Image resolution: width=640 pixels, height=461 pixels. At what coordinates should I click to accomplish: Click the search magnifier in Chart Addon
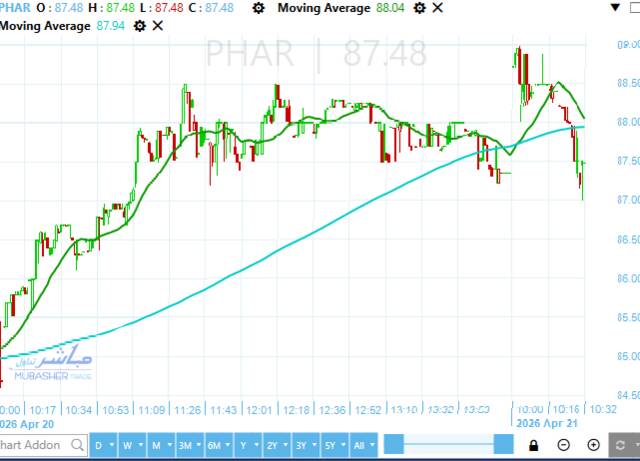(77, 445)
